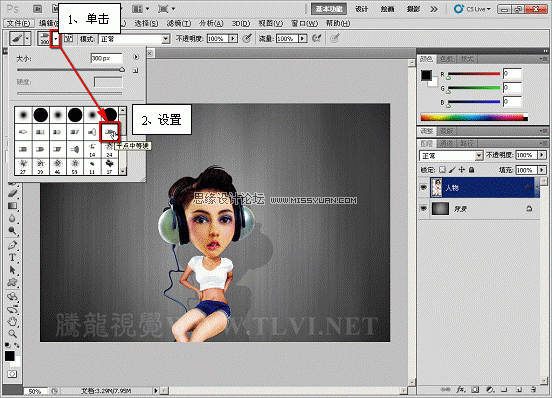Select the 3D Camera Rotate tool
The width and height of the screenshot is (552, 398).
tap(12, 309)
